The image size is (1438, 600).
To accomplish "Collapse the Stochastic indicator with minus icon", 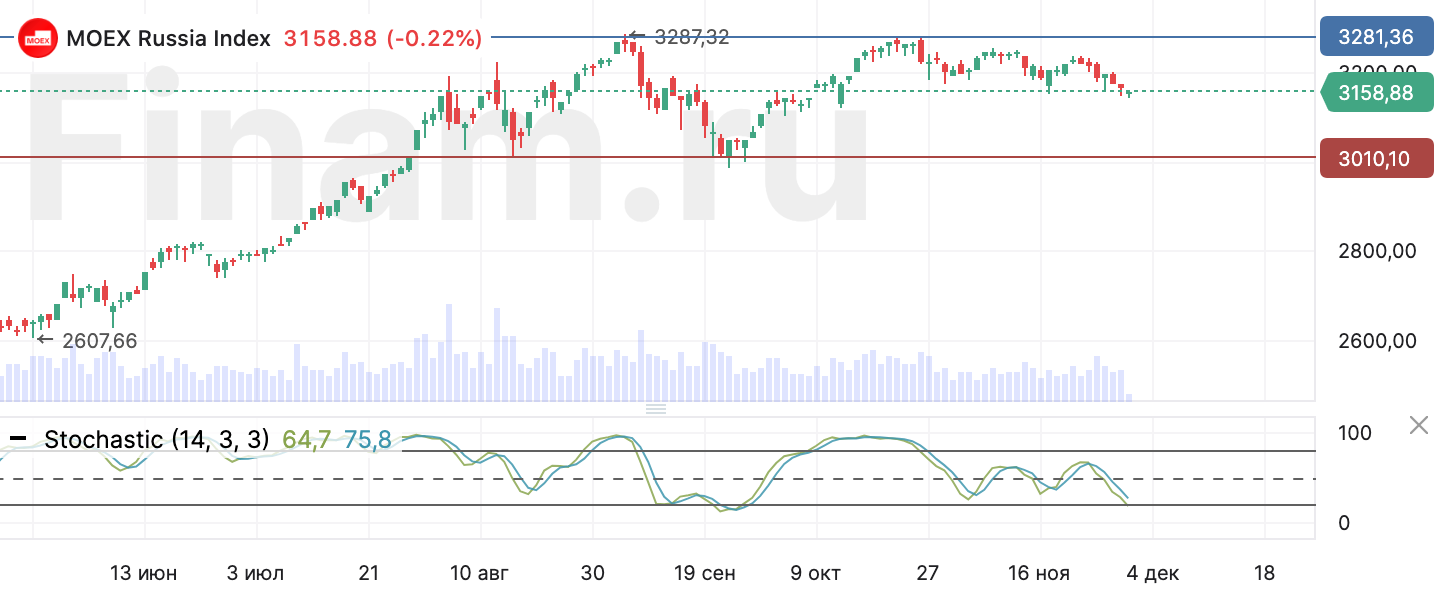I will click(18, 439).
